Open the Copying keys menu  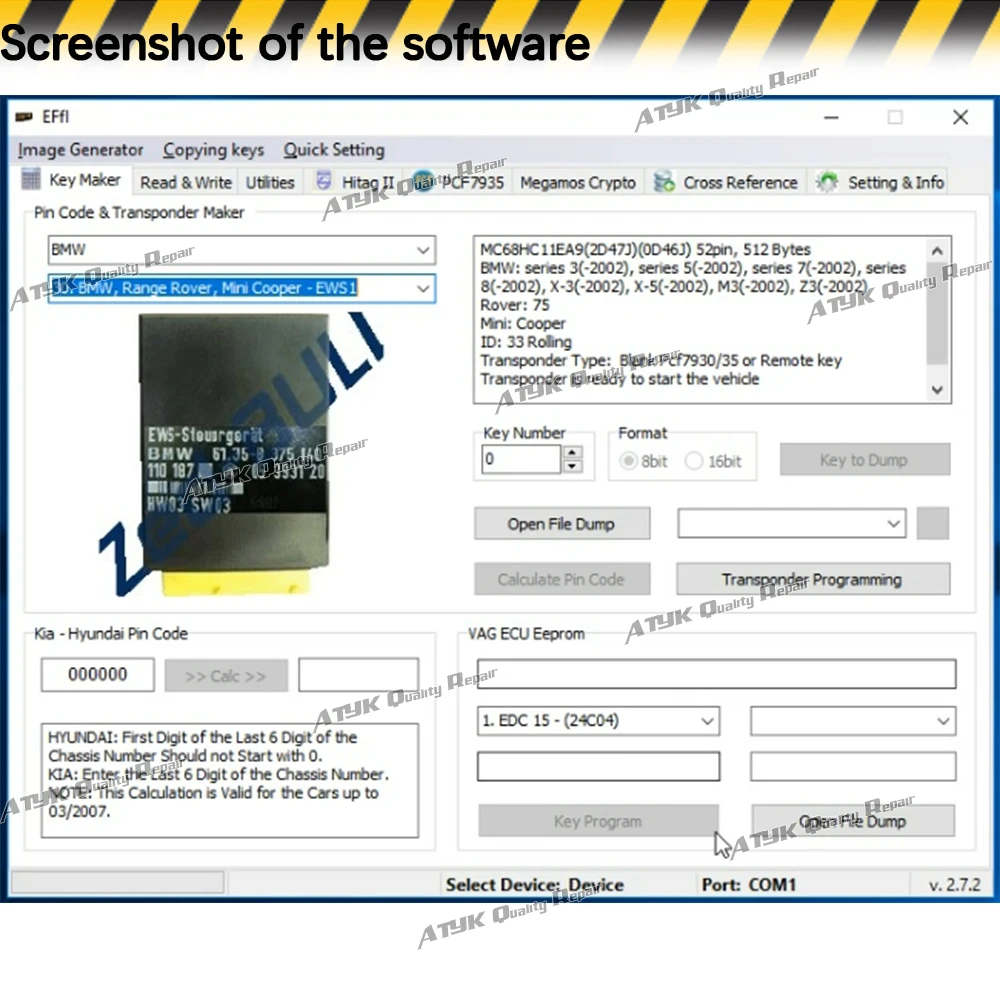click(x=214, y=150)
